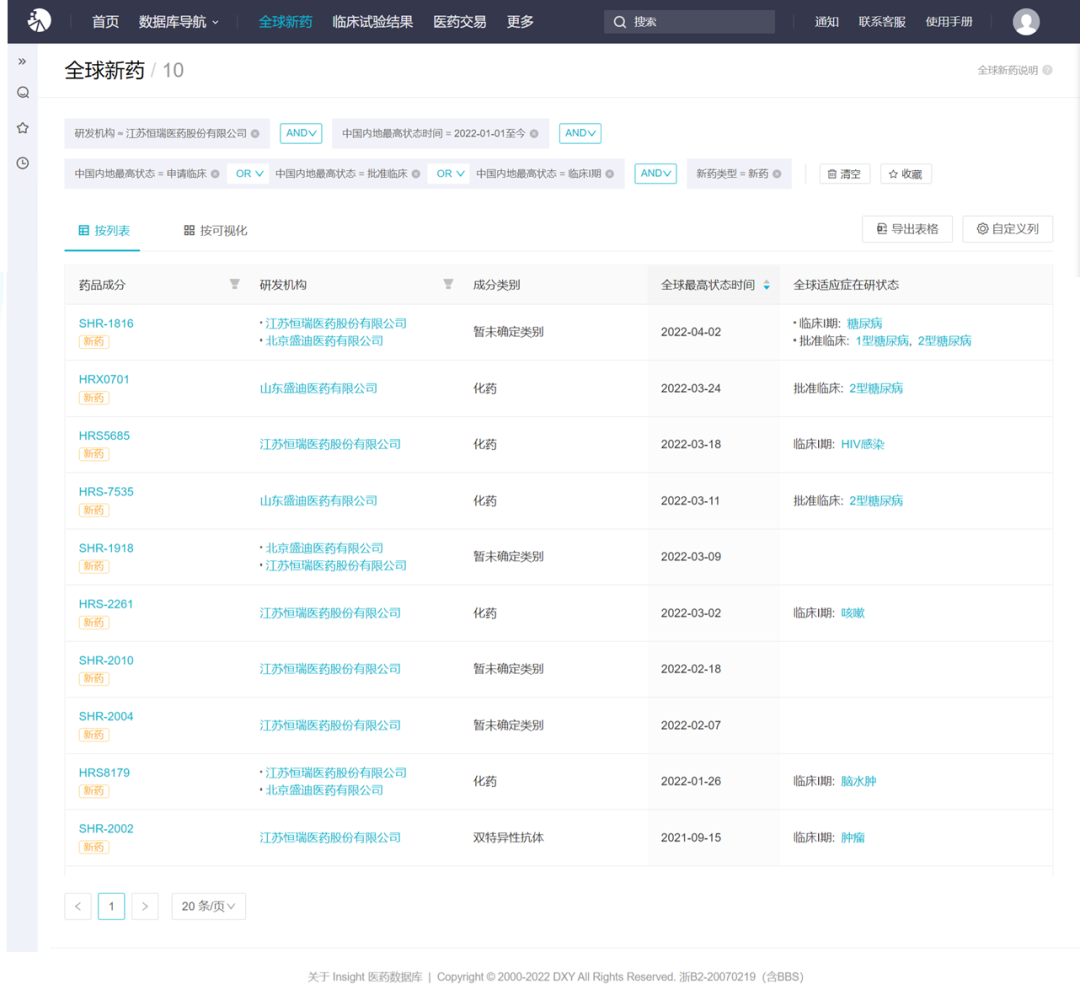Open drug HRS5685 link
Screen dimensions: 1080x995
[104, 436]
